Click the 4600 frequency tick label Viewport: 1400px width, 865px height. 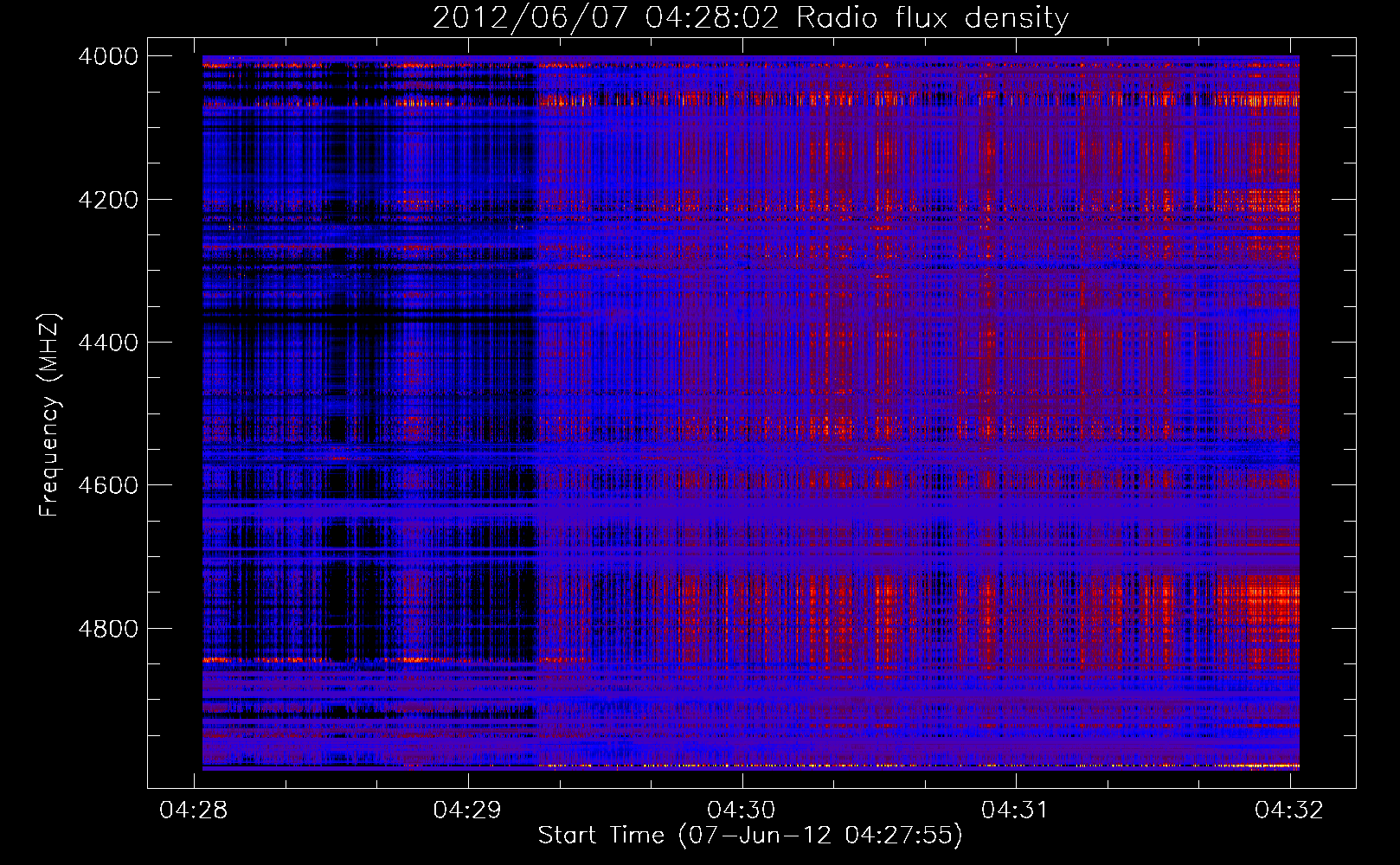coord(108,485)
